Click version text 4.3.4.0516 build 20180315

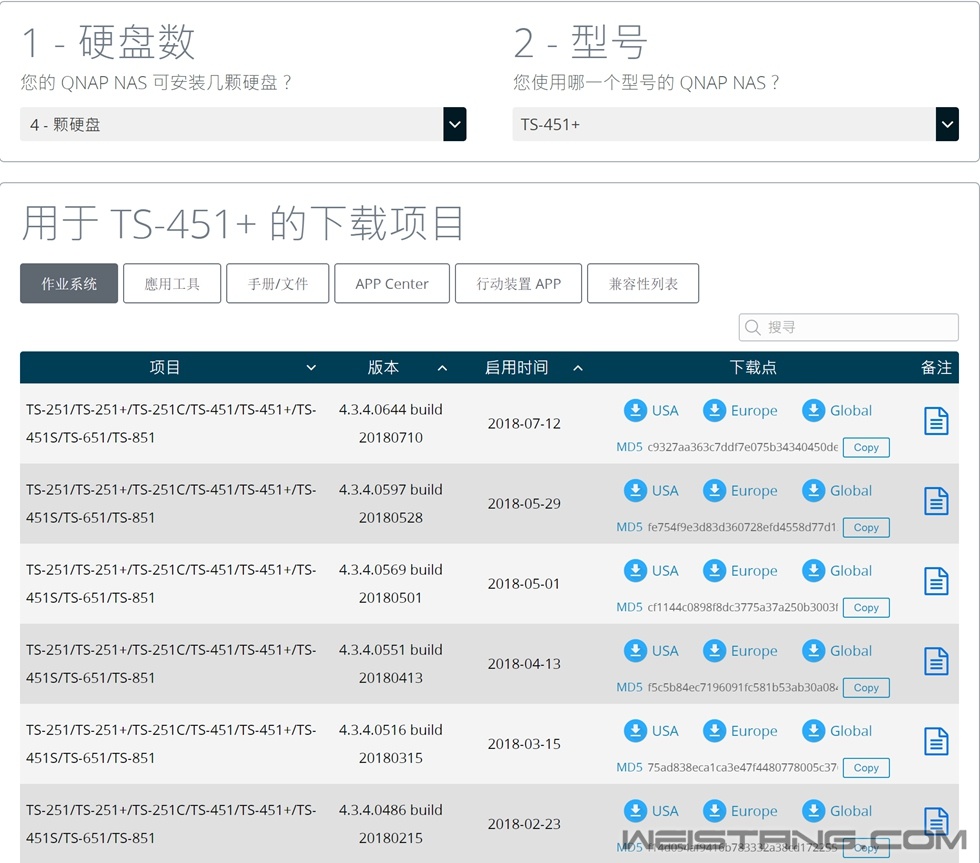coord(391,743)
